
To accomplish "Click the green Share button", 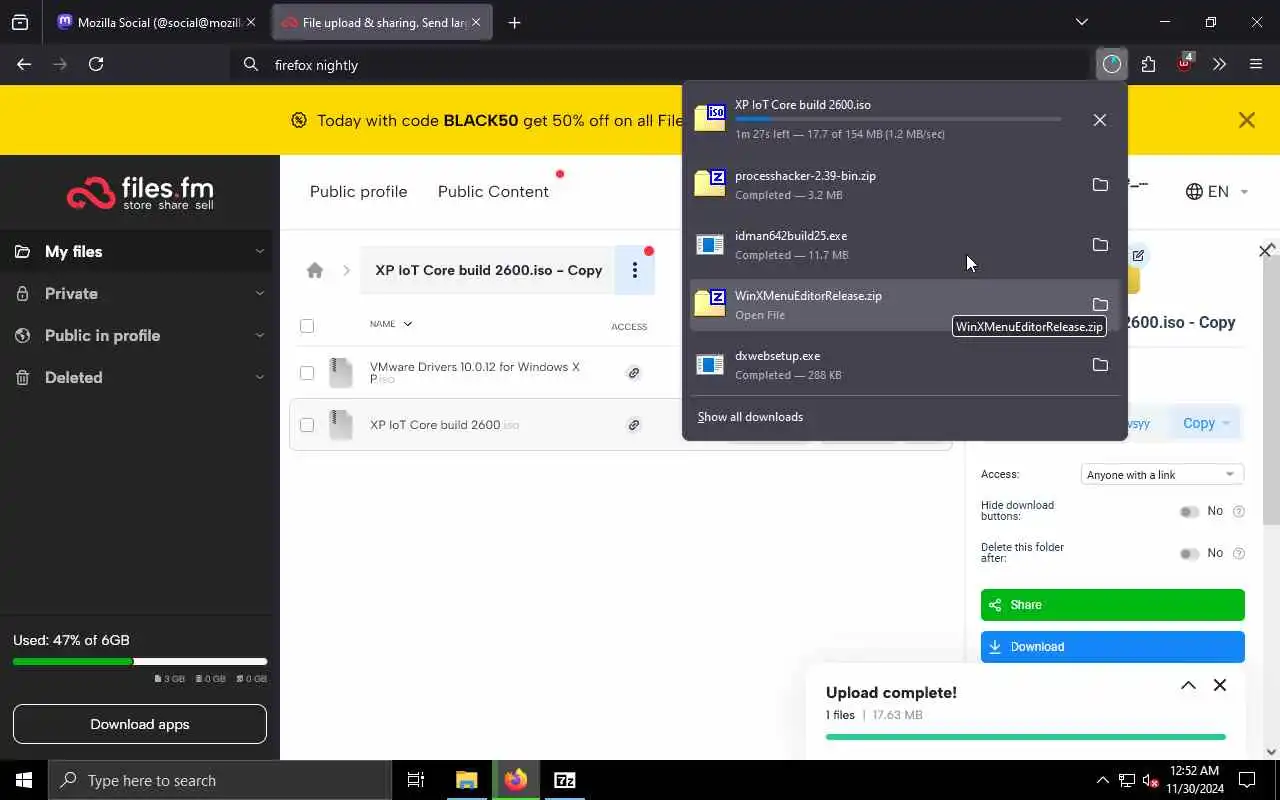I will point(1112,605).
